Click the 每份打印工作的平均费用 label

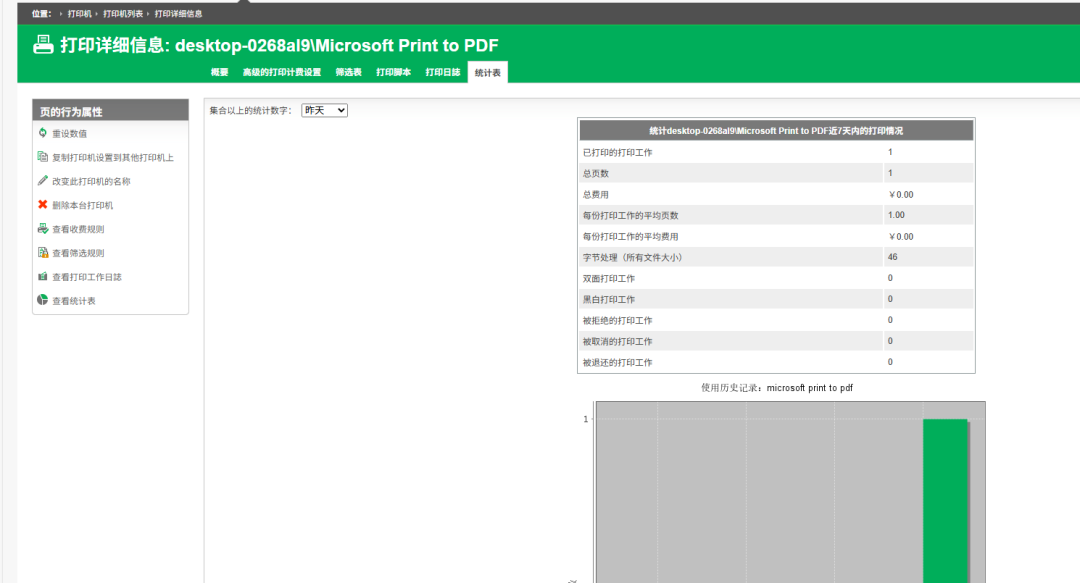631,236
